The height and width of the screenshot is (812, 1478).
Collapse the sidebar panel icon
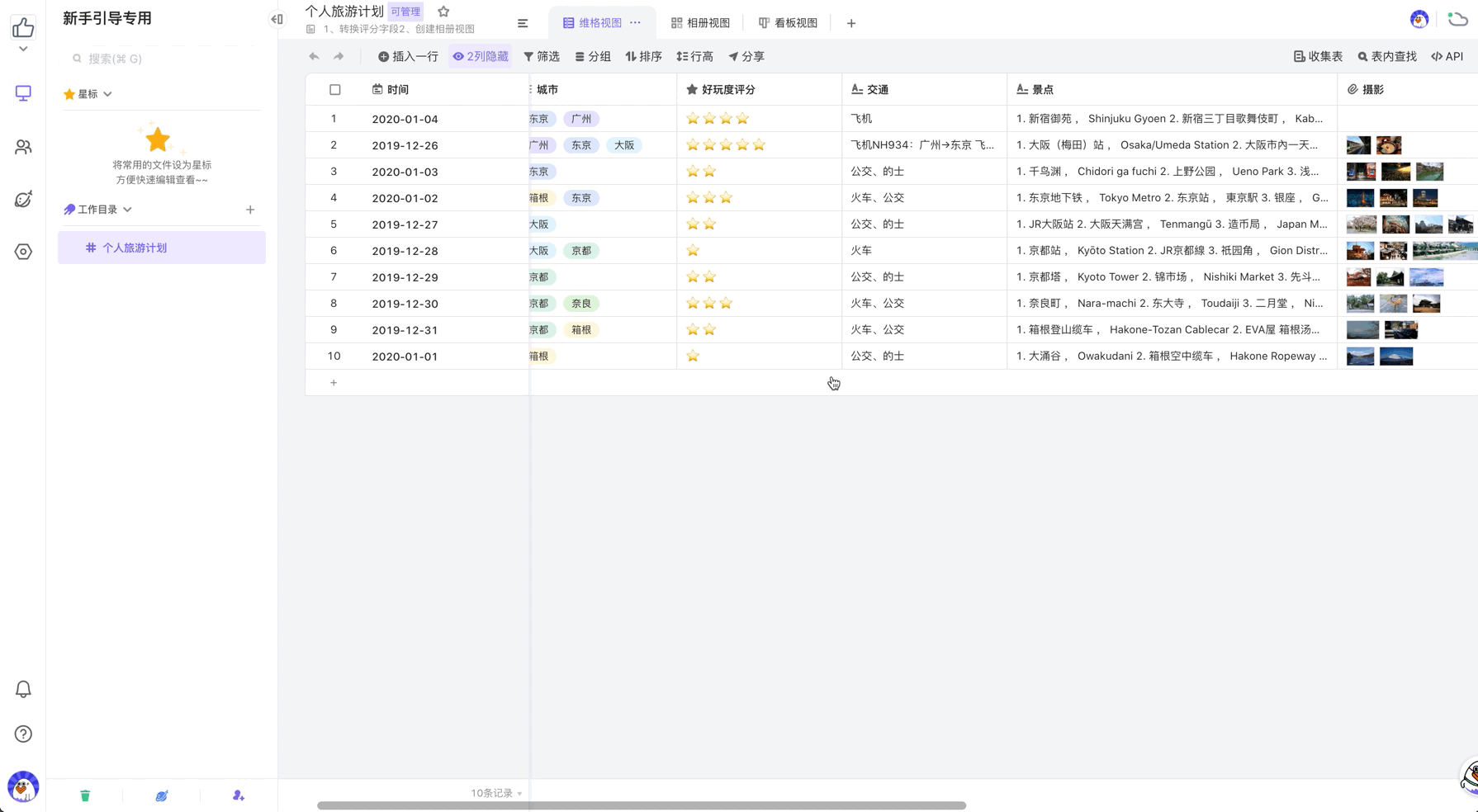(x=277, y=19)
